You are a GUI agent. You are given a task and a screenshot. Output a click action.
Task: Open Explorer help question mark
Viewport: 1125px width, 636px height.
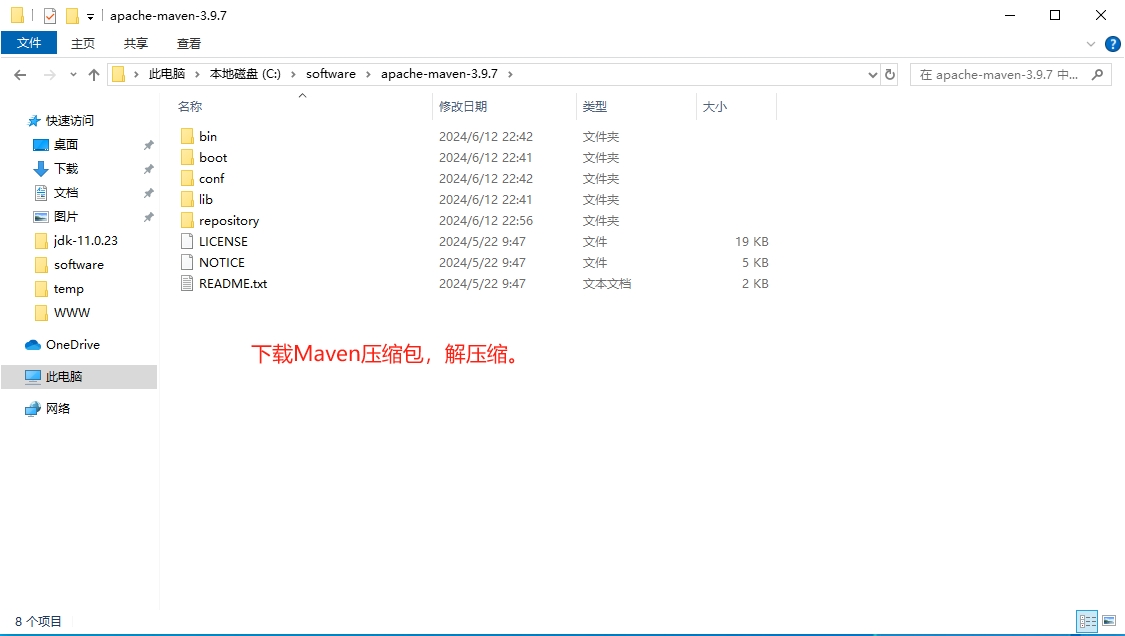pyautogui.click(x=1112, y=44)
